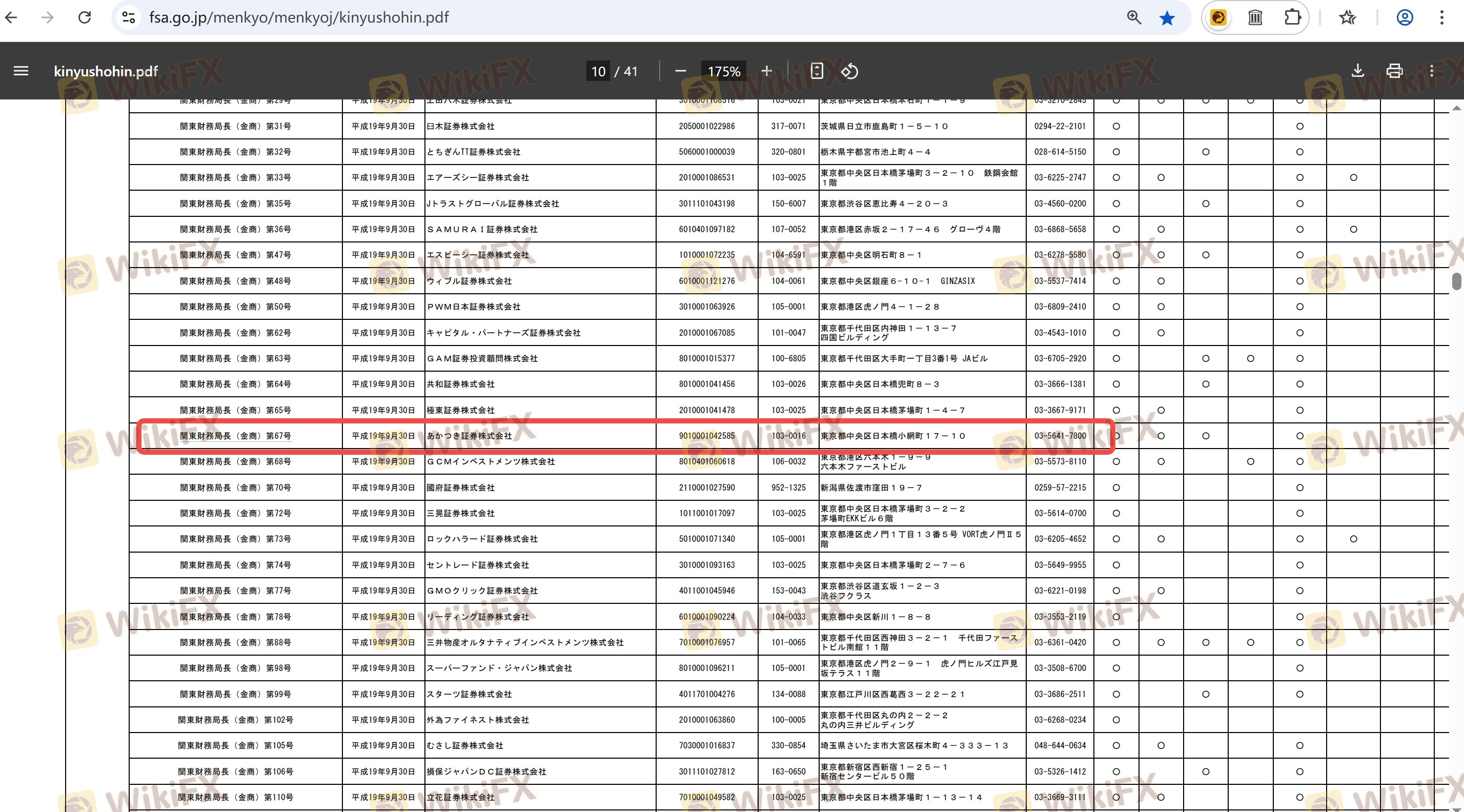Select phone number 03-5641-7800
Viewport: 1464px width, 812px height.
[x=1060, y=436]
